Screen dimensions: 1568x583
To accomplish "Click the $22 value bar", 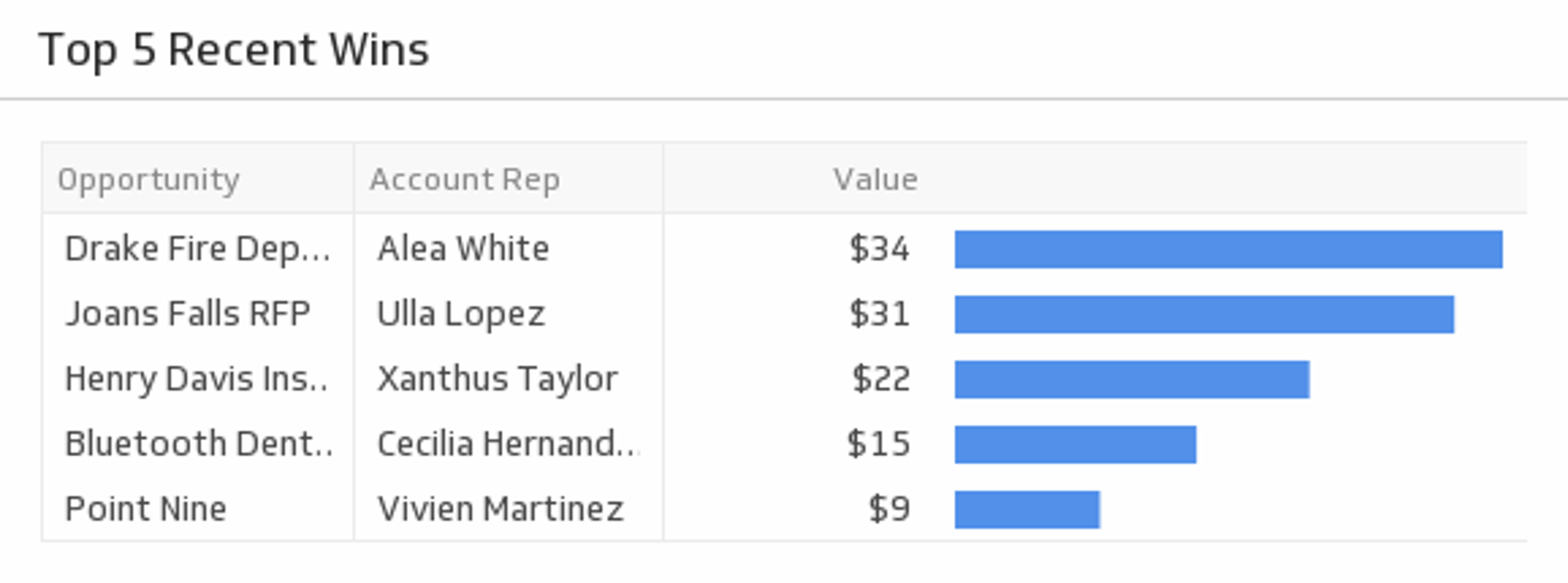I will point(1132,380).
